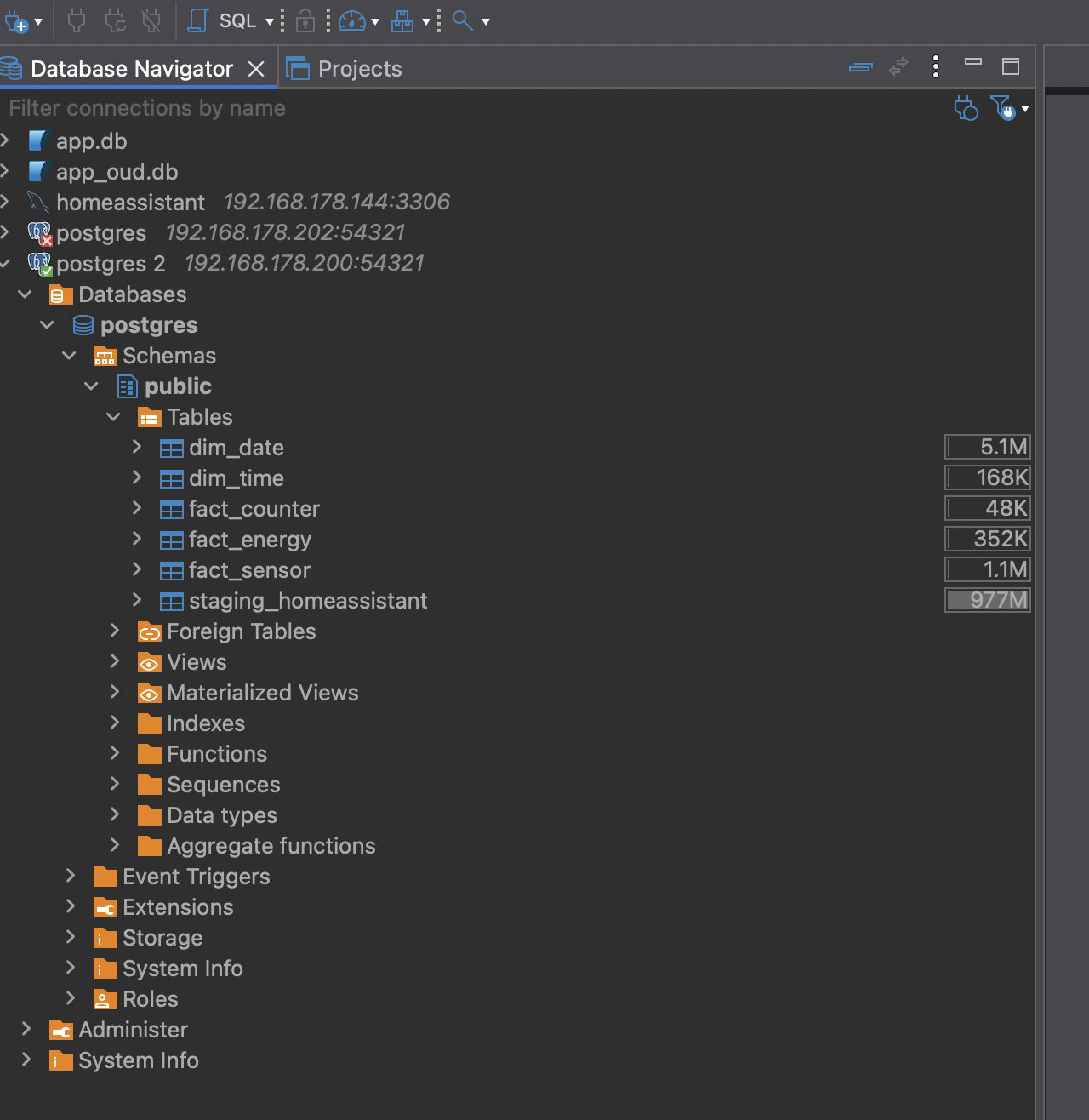Switch to the Projects tab

(x=345, y=69)
